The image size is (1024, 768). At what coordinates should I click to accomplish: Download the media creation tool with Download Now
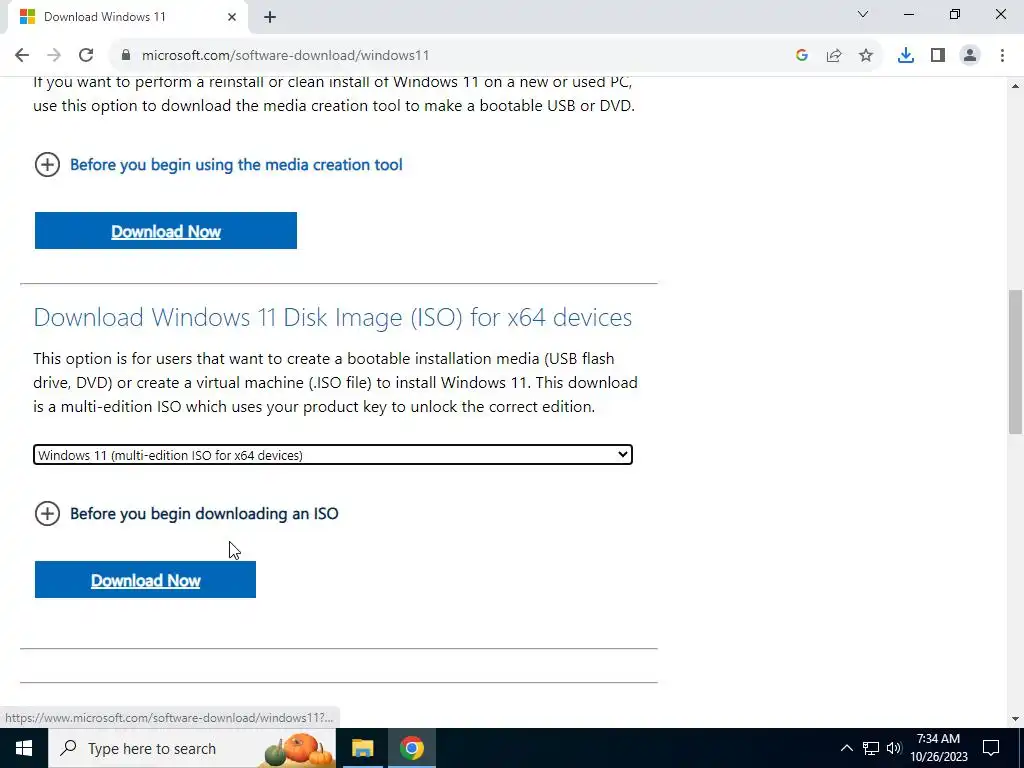tap(166, 231)
